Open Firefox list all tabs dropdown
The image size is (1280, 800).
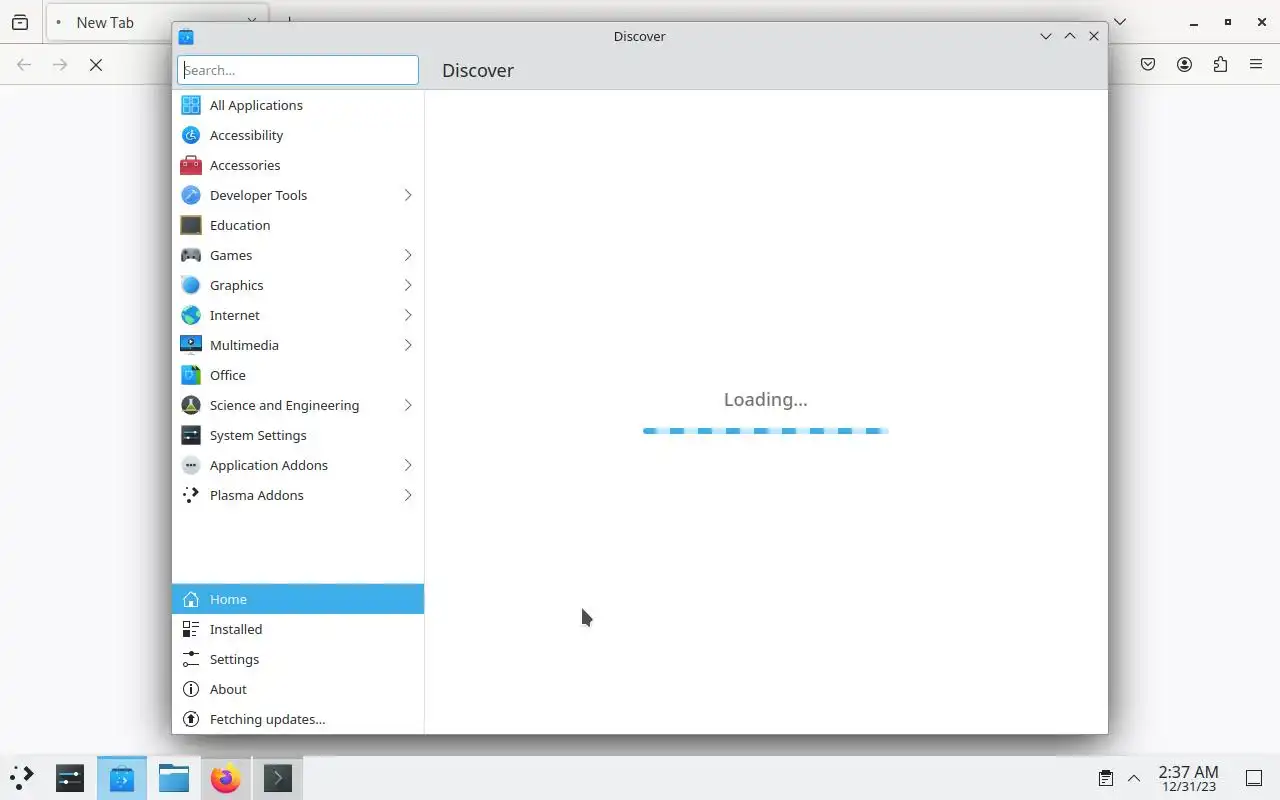pyautogui.click(x=1120, y=22)
